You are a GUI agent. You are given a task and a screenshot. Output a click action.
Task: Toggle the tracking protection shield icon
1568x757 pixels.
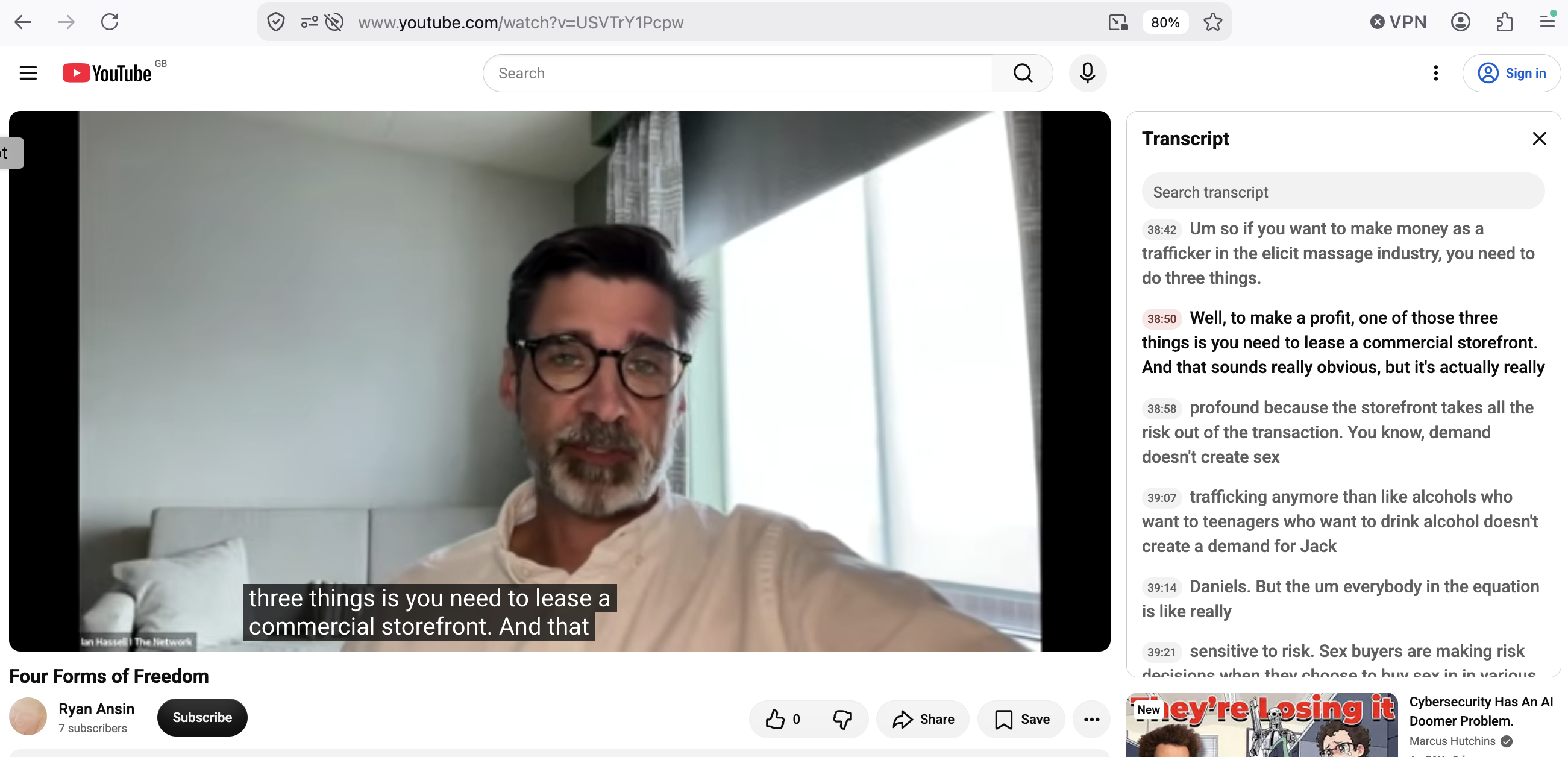276,22
